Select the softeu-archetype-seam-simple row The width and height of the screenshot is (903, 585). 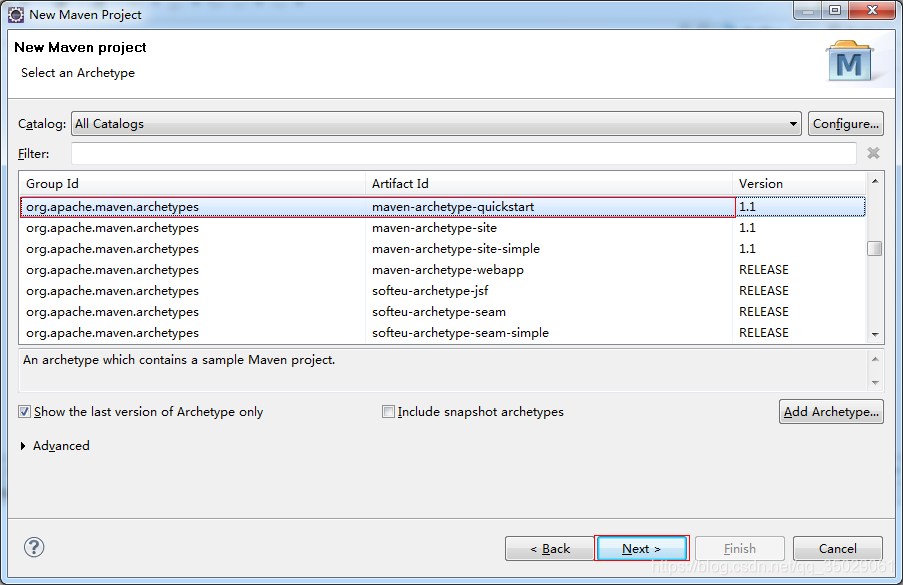(442, 333)
